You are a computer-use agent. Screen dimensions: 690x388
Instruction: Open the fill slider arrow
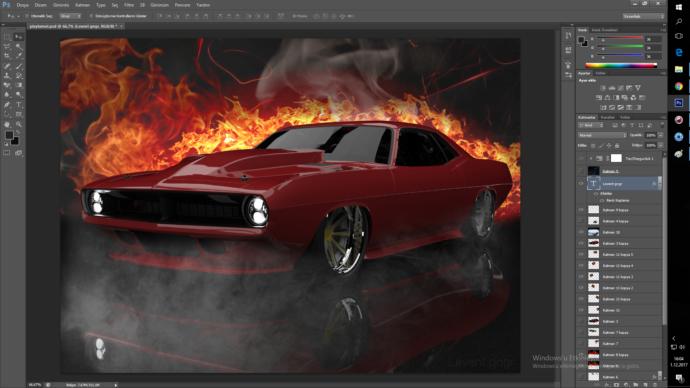point(660,145)
